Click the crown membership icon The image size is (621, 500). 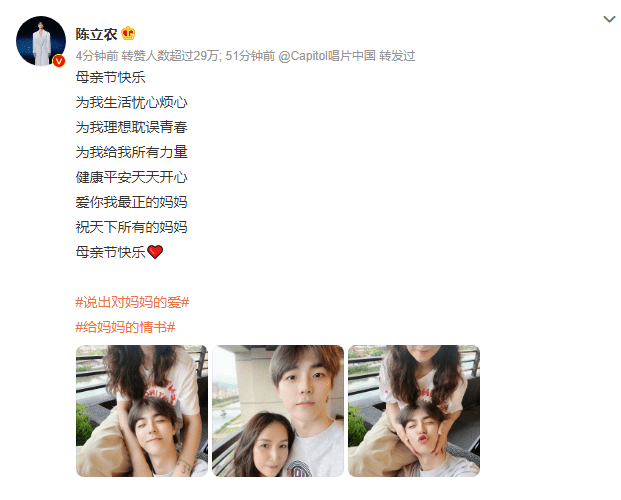[x=128, y=34]
